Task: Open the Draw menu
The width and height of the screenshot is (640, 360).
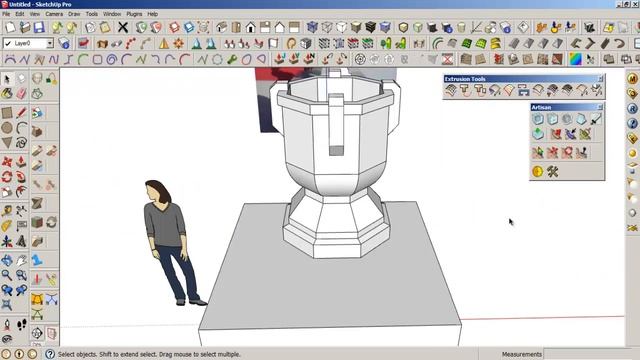Action: point(74,14)
